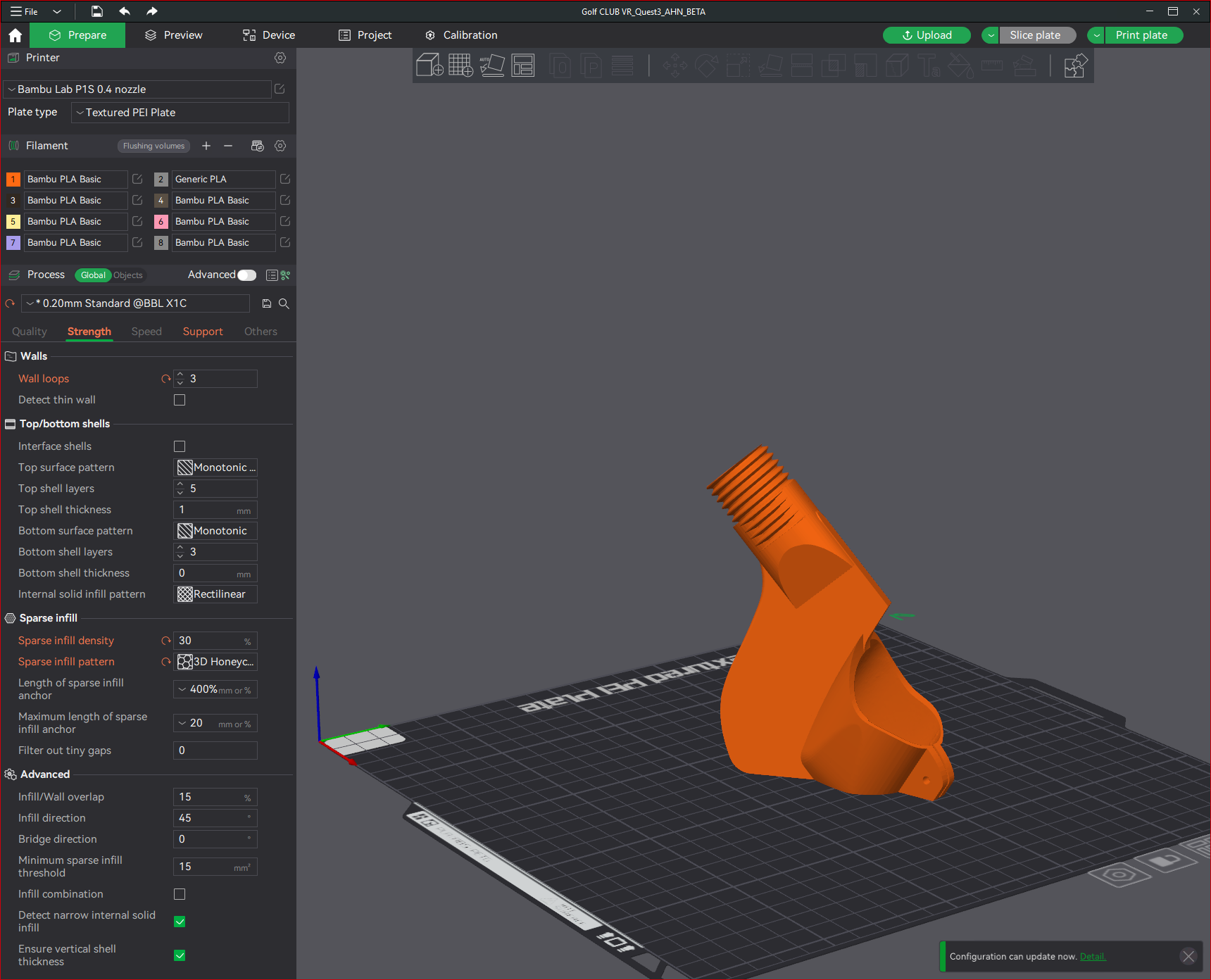The image size is (1211, 980).
Task: Go to the Home screen icon
Action: [x=15, y=35]
